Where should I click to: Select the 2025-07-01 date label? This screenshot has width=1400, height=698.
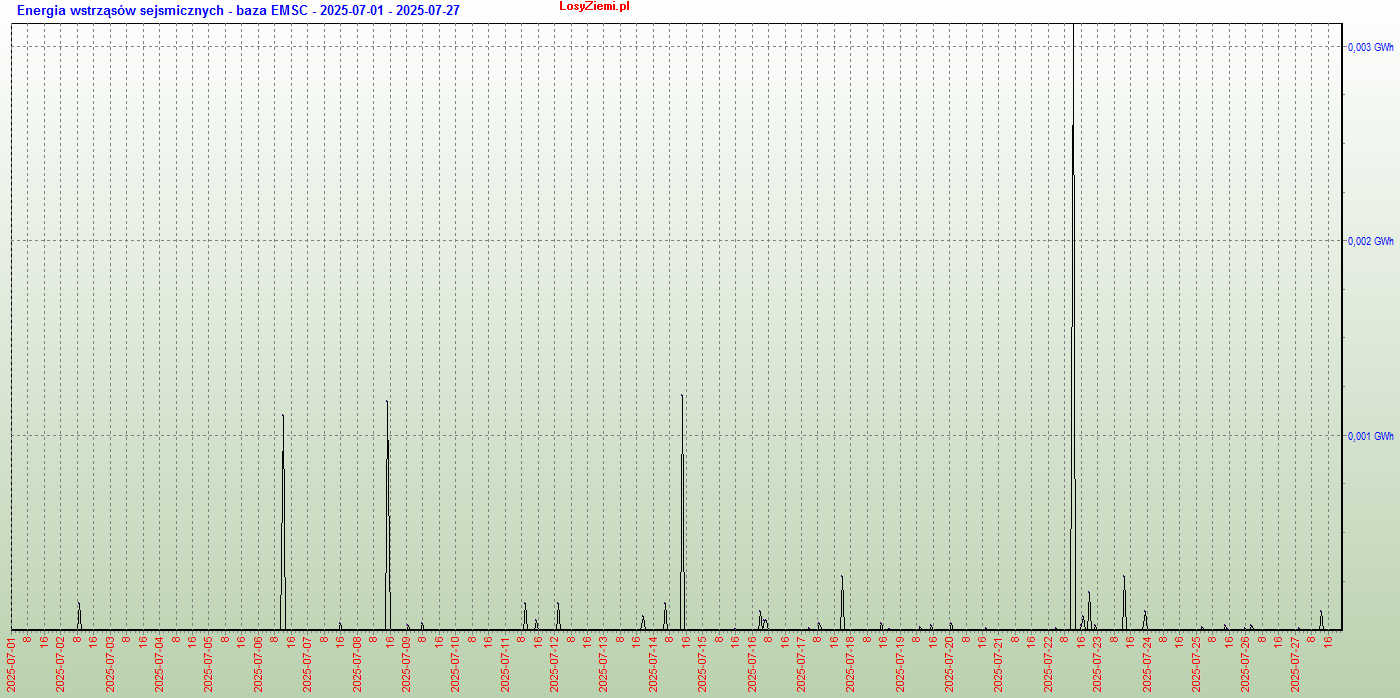pos(12,663)
